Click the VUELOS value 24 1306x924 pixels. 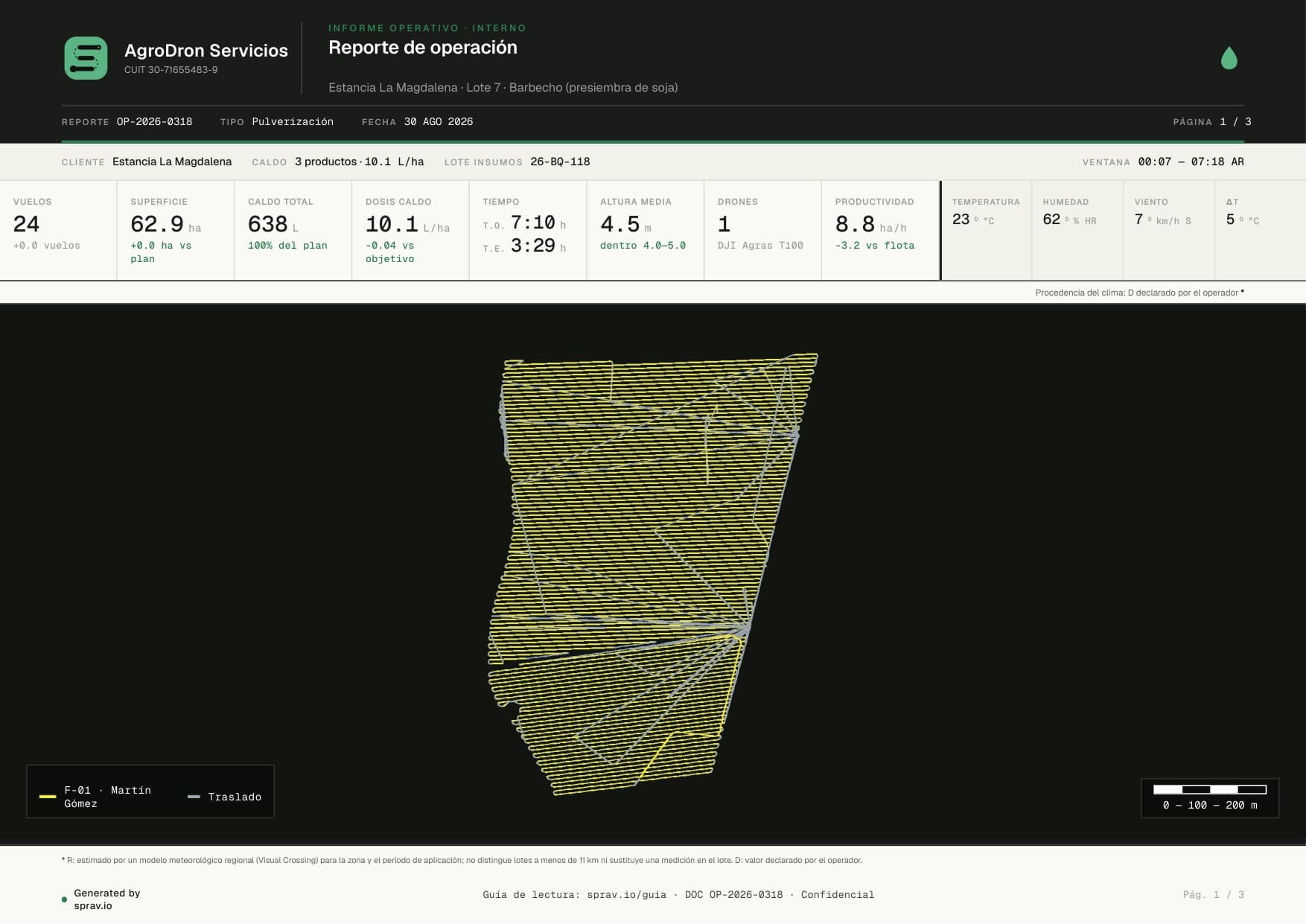pos(26,224)
